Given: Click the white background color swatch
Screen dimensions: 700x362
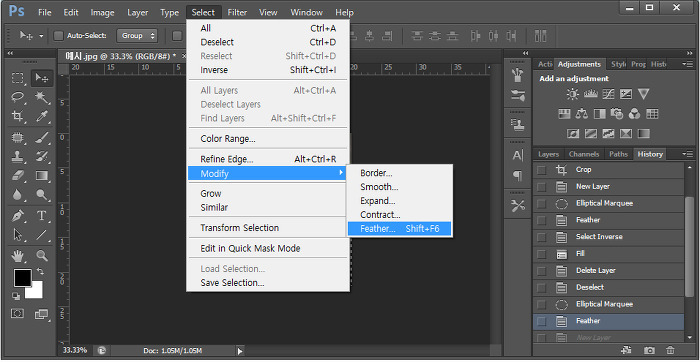Looking at the screenshot, I should [x=37, y=292].
